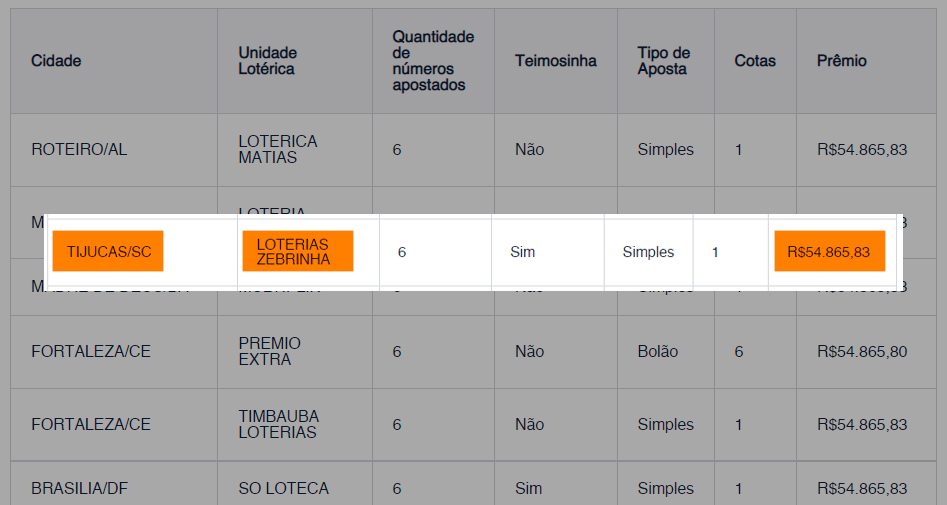
Task: Click the "Tipo de Aposta" header
Action: click(663, 61)
